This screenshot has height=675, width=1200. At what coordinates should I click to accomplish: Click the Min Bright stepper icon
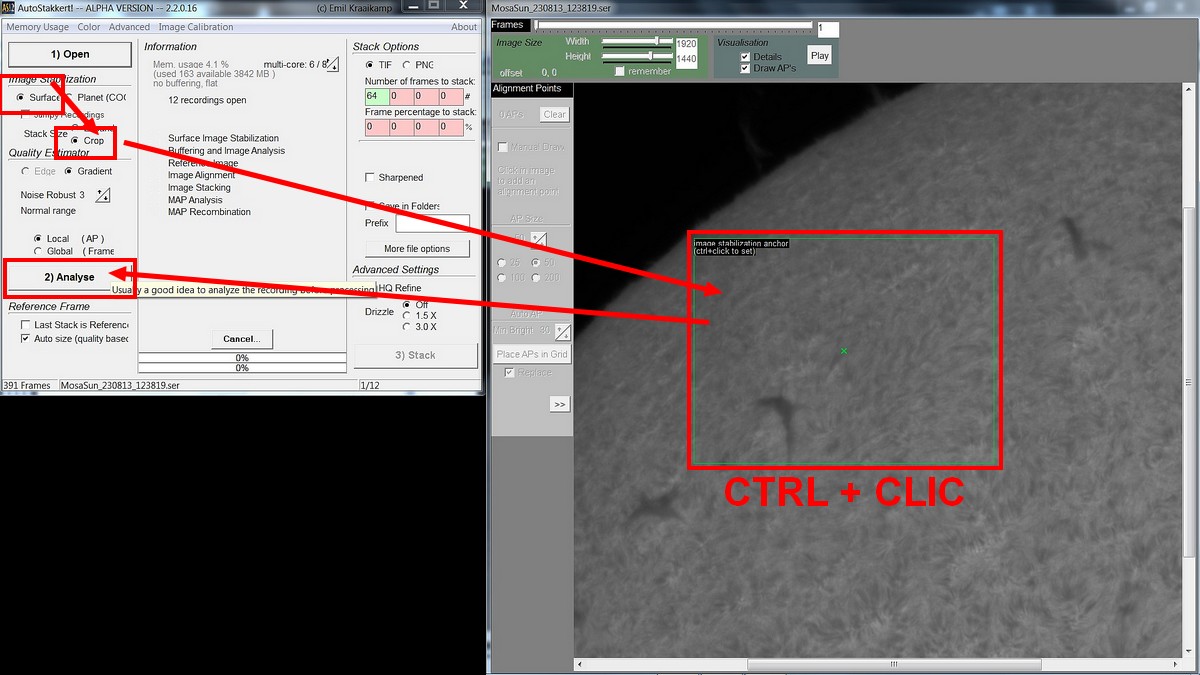coord(563,332)
